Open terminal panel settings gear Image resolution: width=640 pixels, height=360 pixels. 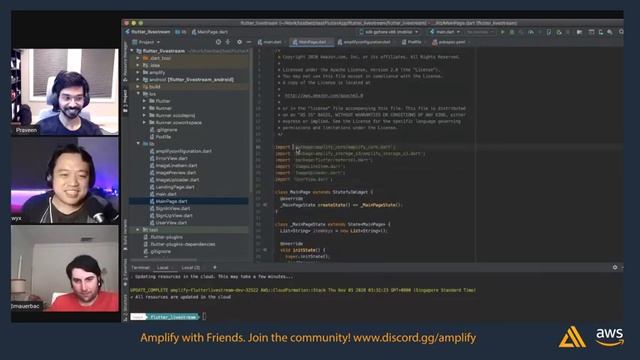point(615,267)
